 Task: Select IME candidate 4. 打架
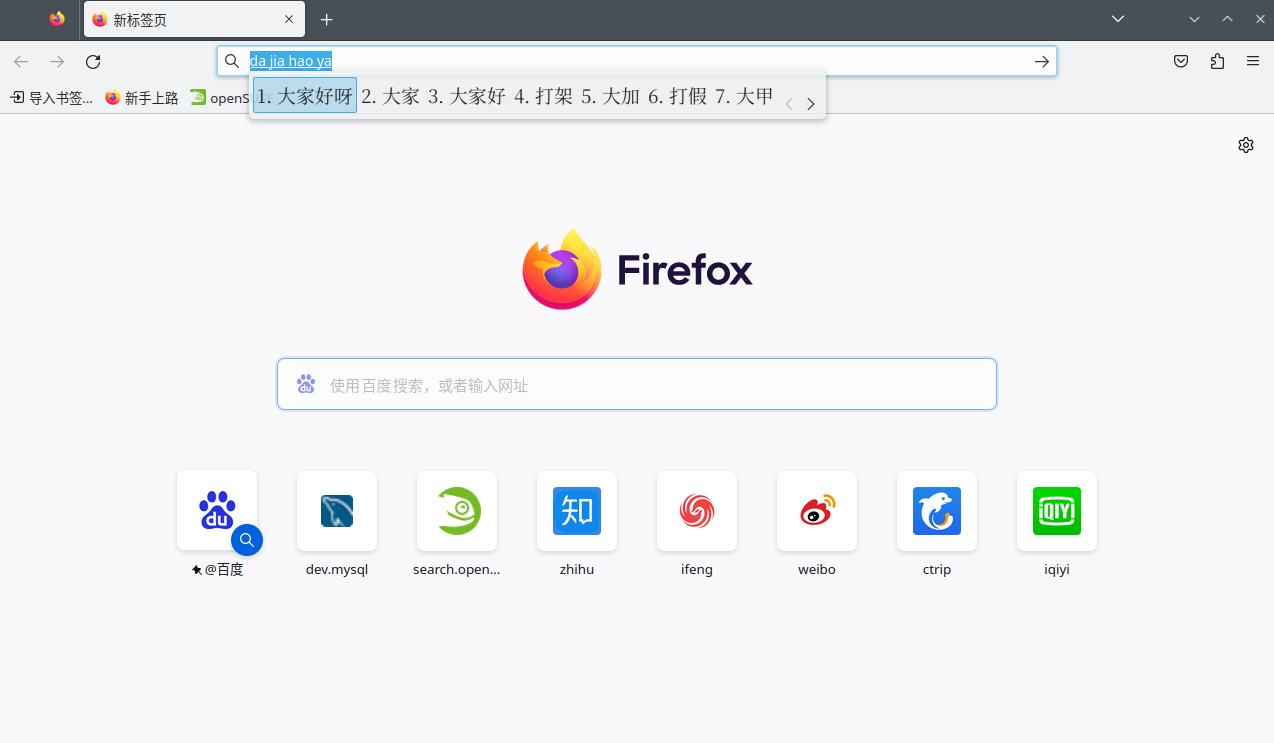tap(544, 96)
